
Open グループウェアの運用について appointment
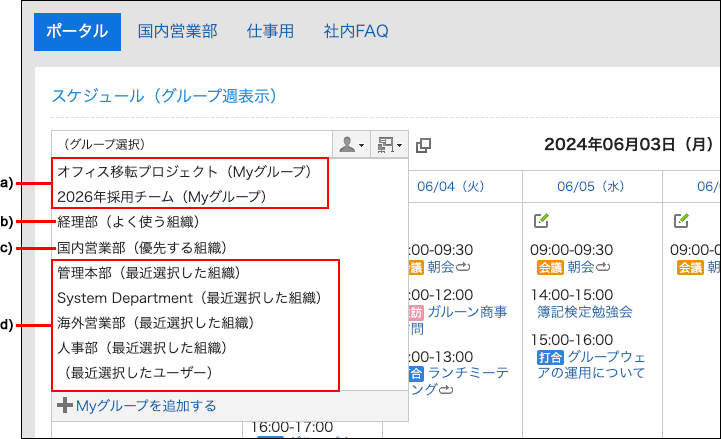point(591,365)
